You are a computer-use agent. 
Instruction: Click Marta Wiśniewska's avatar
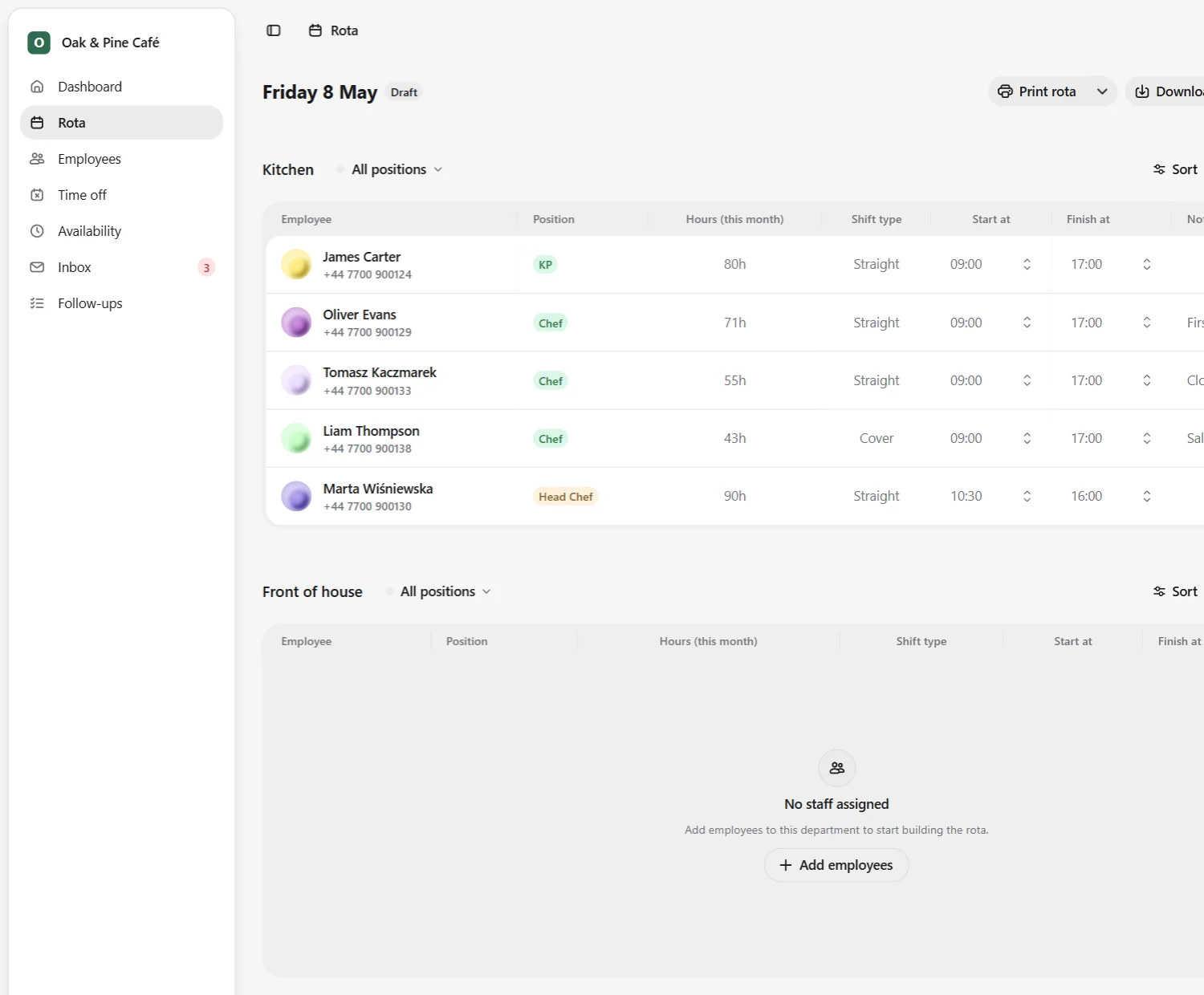coord(296,496)
